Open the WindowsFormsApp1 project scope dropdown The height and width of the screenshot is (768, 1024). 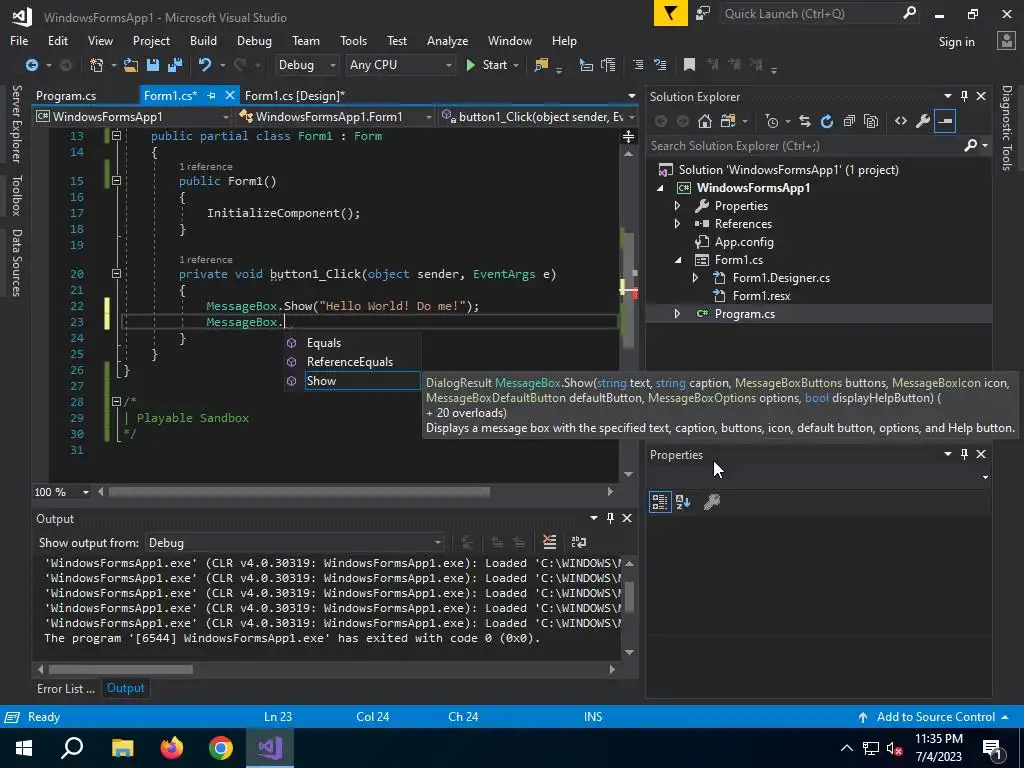(x=133, y=117)
